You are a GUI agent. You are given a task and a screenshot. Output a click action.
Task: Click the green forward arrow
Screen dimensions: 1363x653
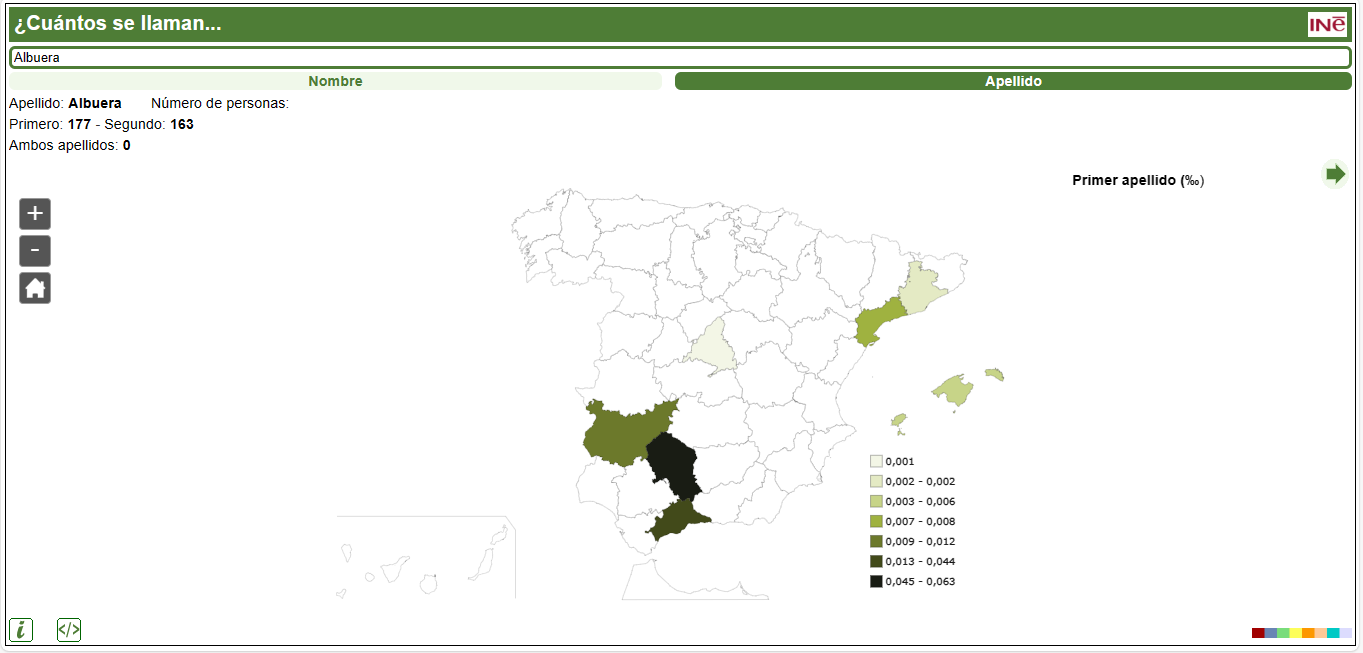[x=1336, y=173]
